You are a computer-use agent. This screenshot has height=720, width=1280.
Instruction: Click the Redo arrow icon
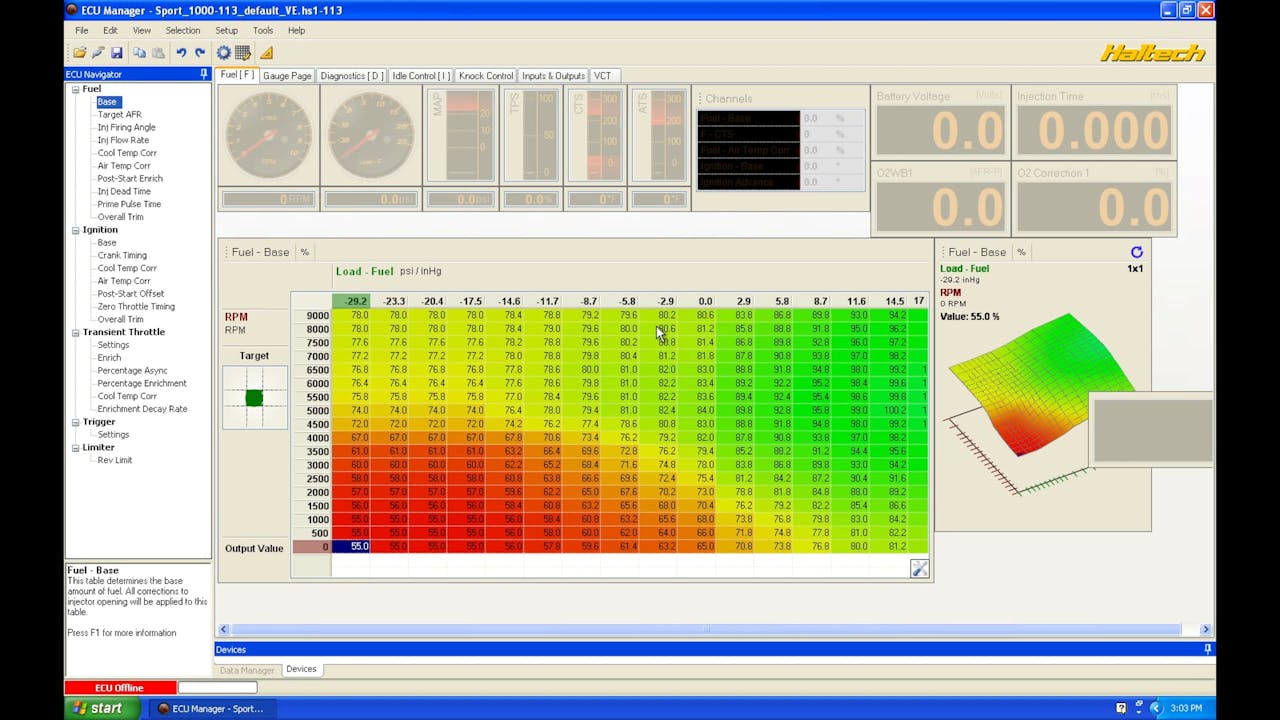(201, 52)
